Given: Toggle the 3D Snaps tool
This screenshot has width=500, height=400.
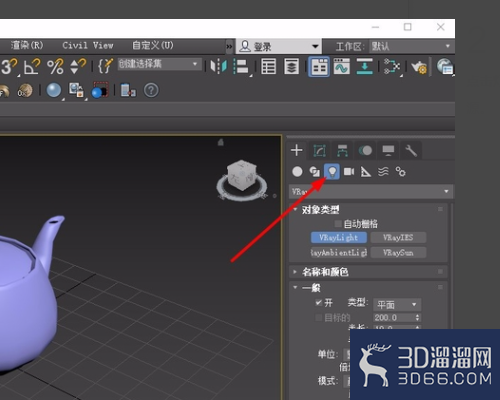Looking at the screenshot, I should pyautogui.click(x=9, y=66).
